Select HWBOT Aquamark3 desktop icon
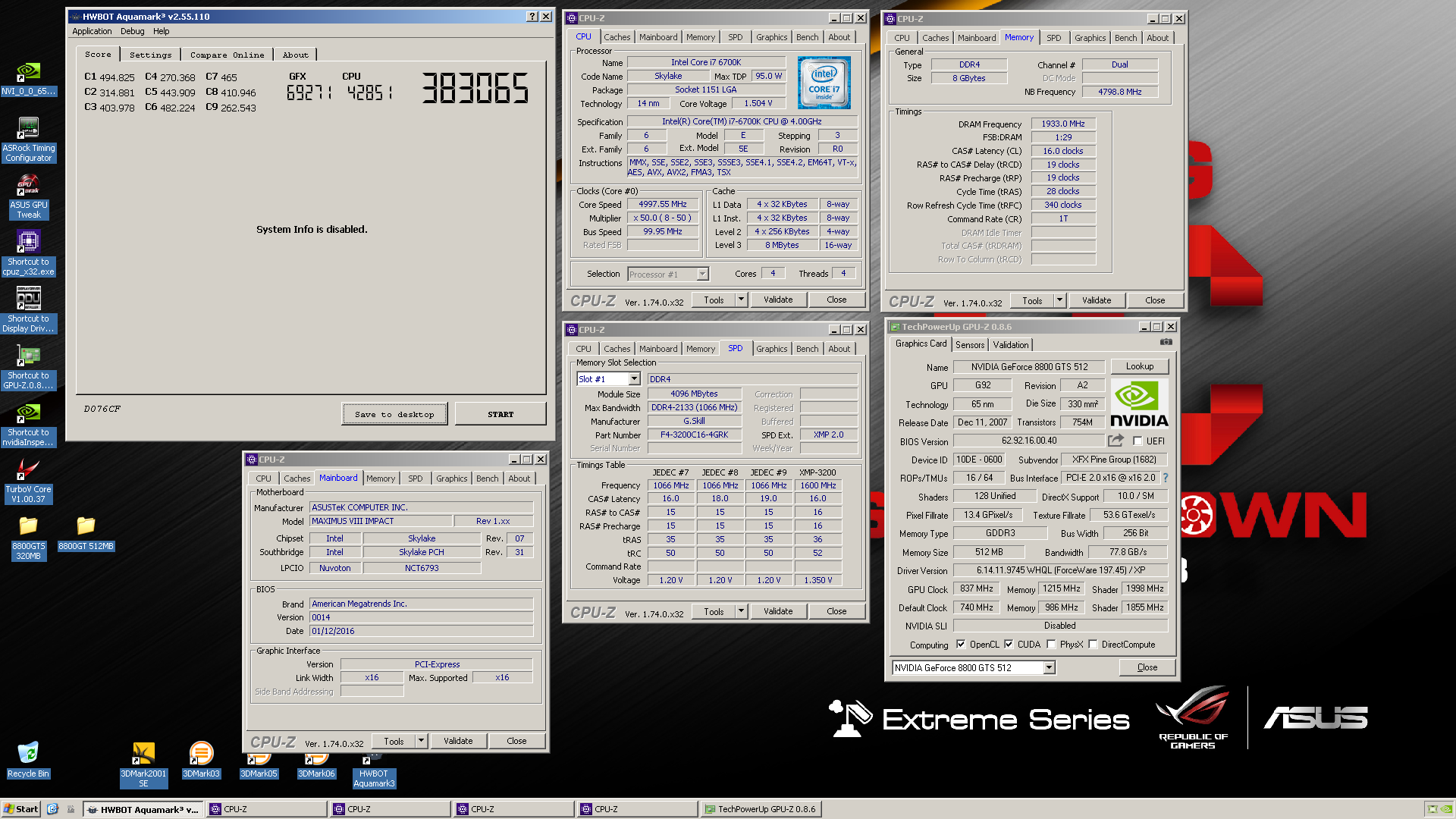 pyautogui.click(x=374, y=770)
